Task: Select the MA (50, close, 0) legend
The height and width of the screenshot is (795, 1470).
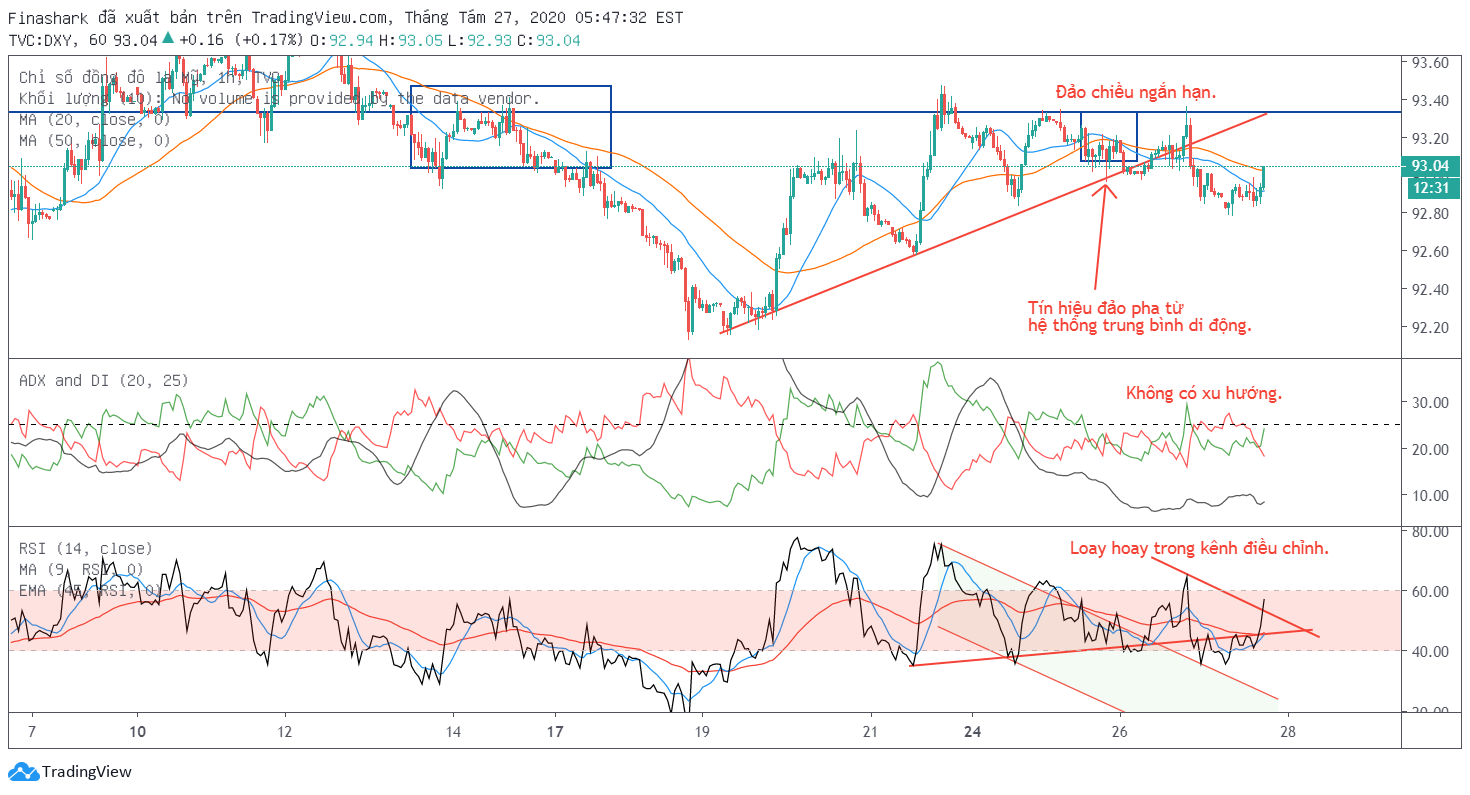Action: coord(94,140)
